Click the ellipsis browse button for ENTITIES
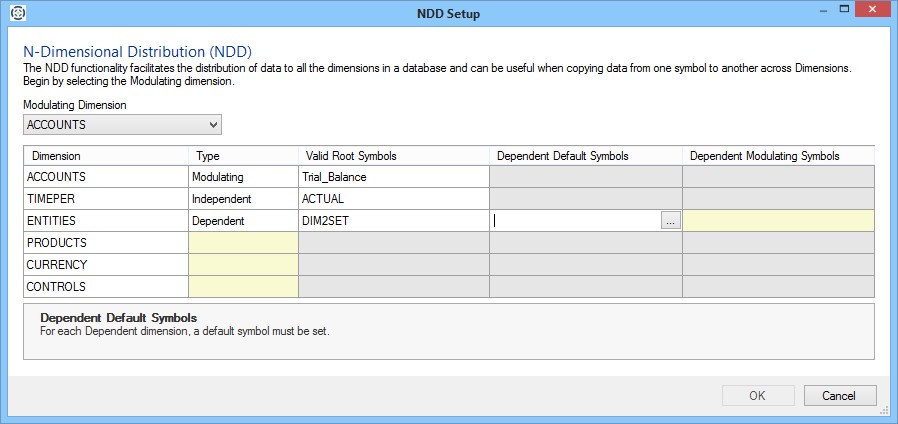The image size is (898, 424). click(x=670, y=222)
